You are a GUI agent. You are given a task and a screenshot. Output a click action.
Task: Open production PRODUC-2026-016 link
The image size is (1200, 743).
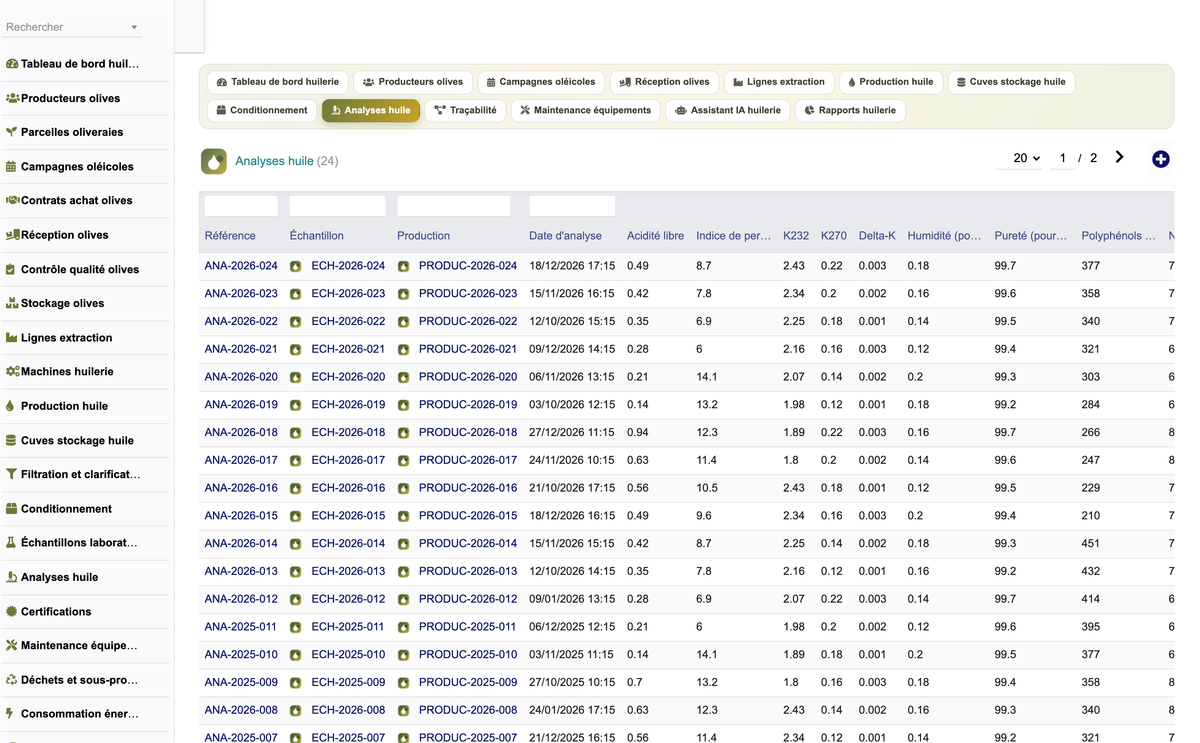468,488
